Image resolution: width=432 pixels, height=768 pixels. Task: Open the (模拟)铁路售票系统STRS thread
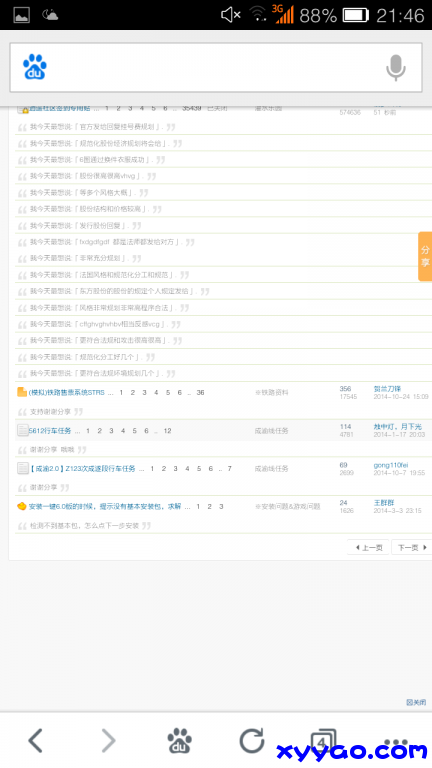(x=67, y=392)
